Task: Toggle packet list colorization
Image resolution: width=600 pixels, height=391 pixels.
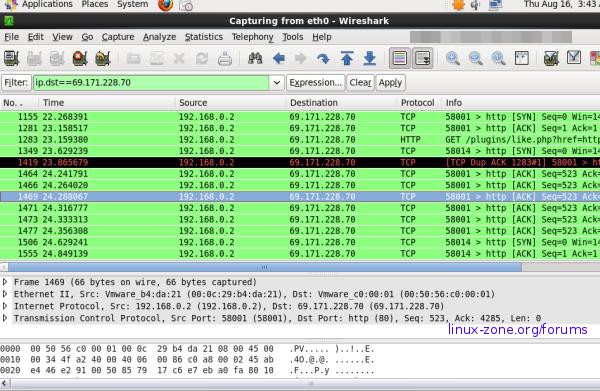Action: (x=399, y=59)
